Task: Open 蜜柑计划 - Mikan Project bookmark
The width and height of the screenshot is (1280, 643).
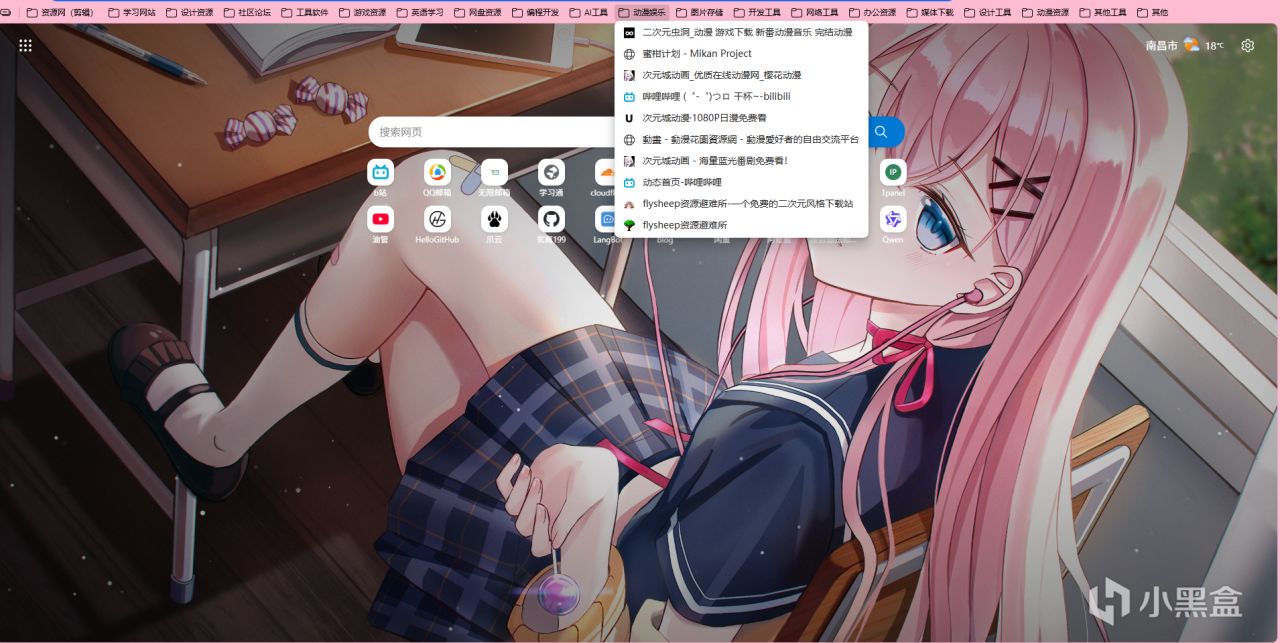Action: pos(741,54)
